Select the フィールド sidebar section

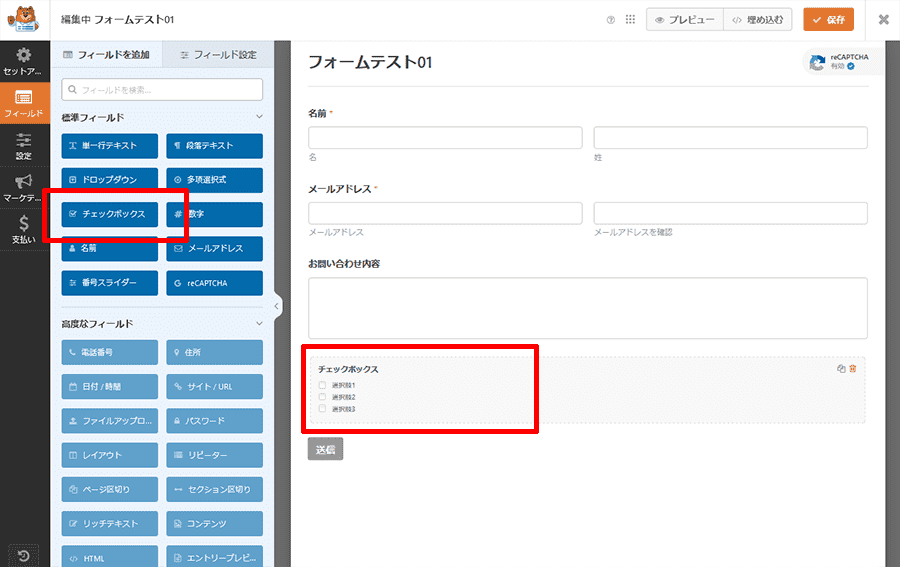pos(24,103)
